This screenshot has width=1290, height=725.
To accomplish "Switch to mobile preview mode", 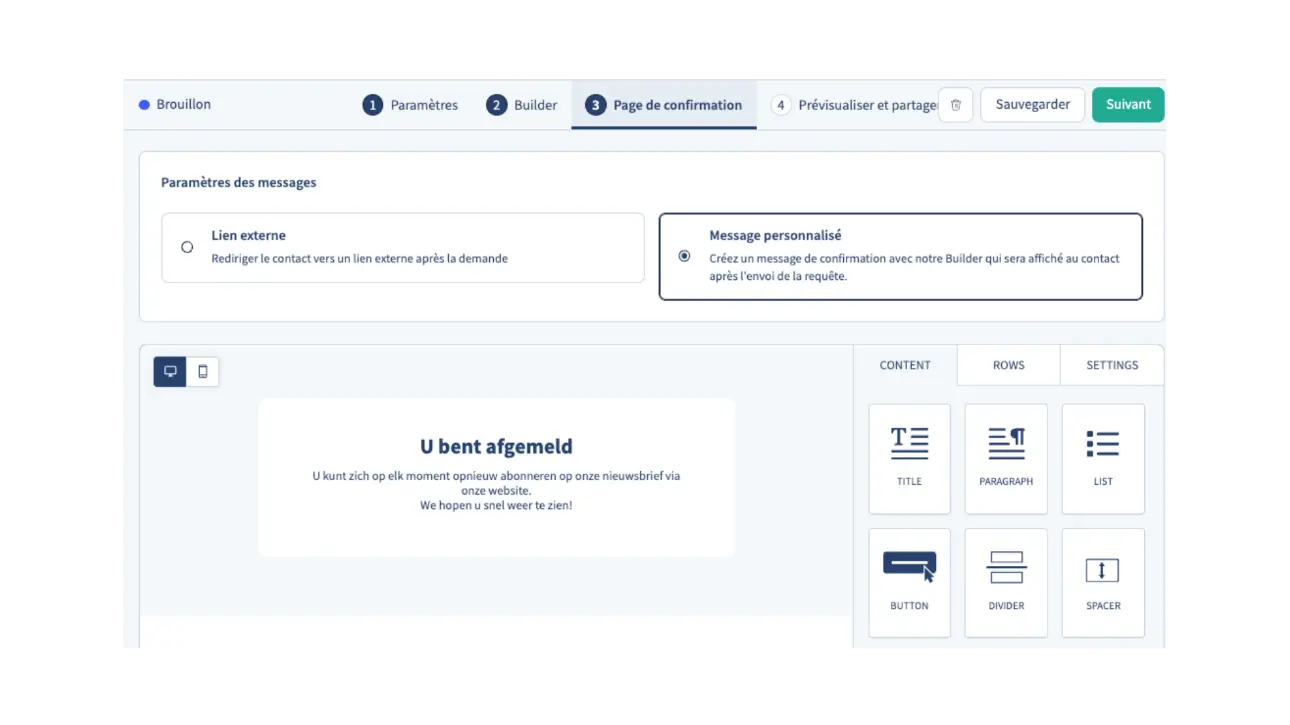I will 203,372.
